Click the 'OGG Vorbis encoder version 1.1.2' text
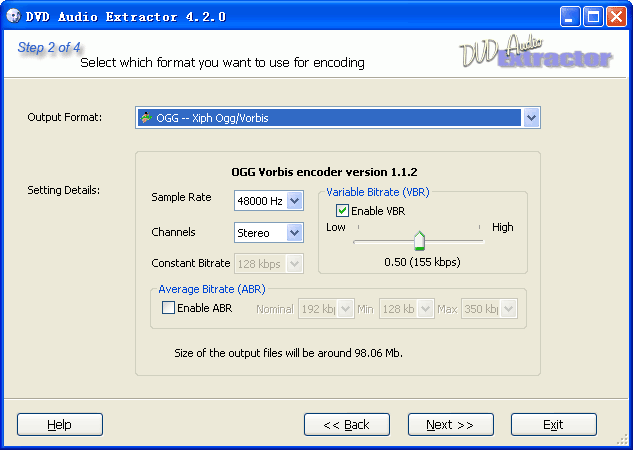The image size is (633, 450). [x=324, y=172]
